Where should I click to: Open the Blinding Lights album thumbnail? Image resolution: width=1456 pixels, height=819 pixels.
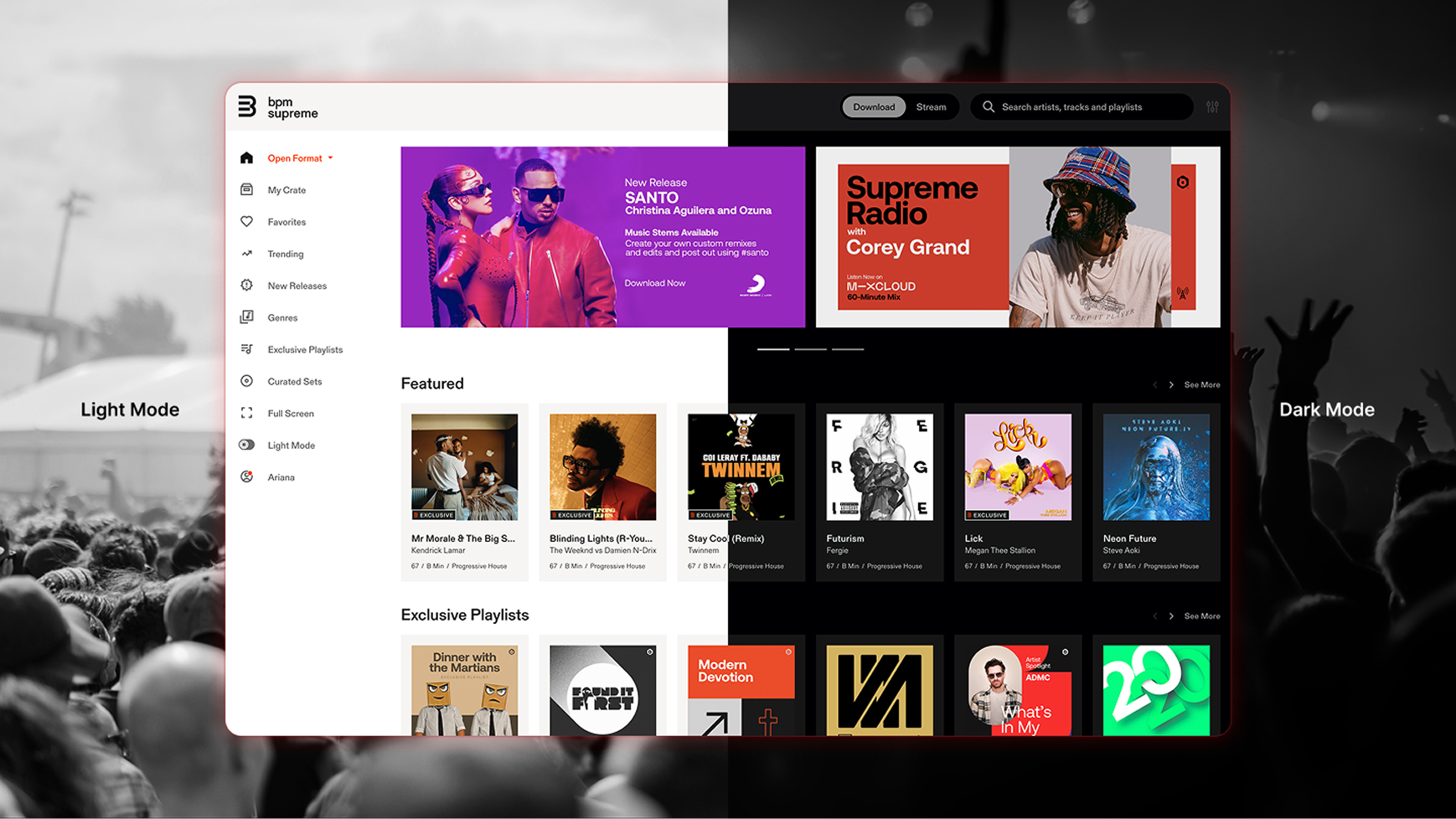click(602, 466)
